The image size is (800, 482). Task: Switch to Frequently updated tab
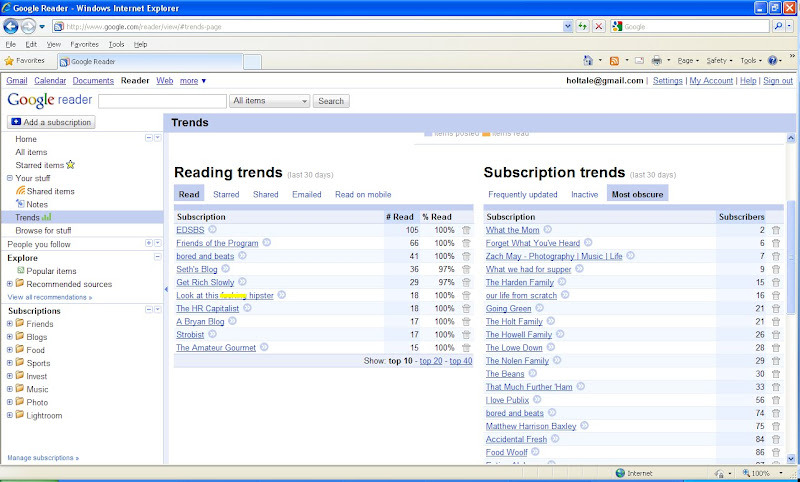(x=522, y=194)
